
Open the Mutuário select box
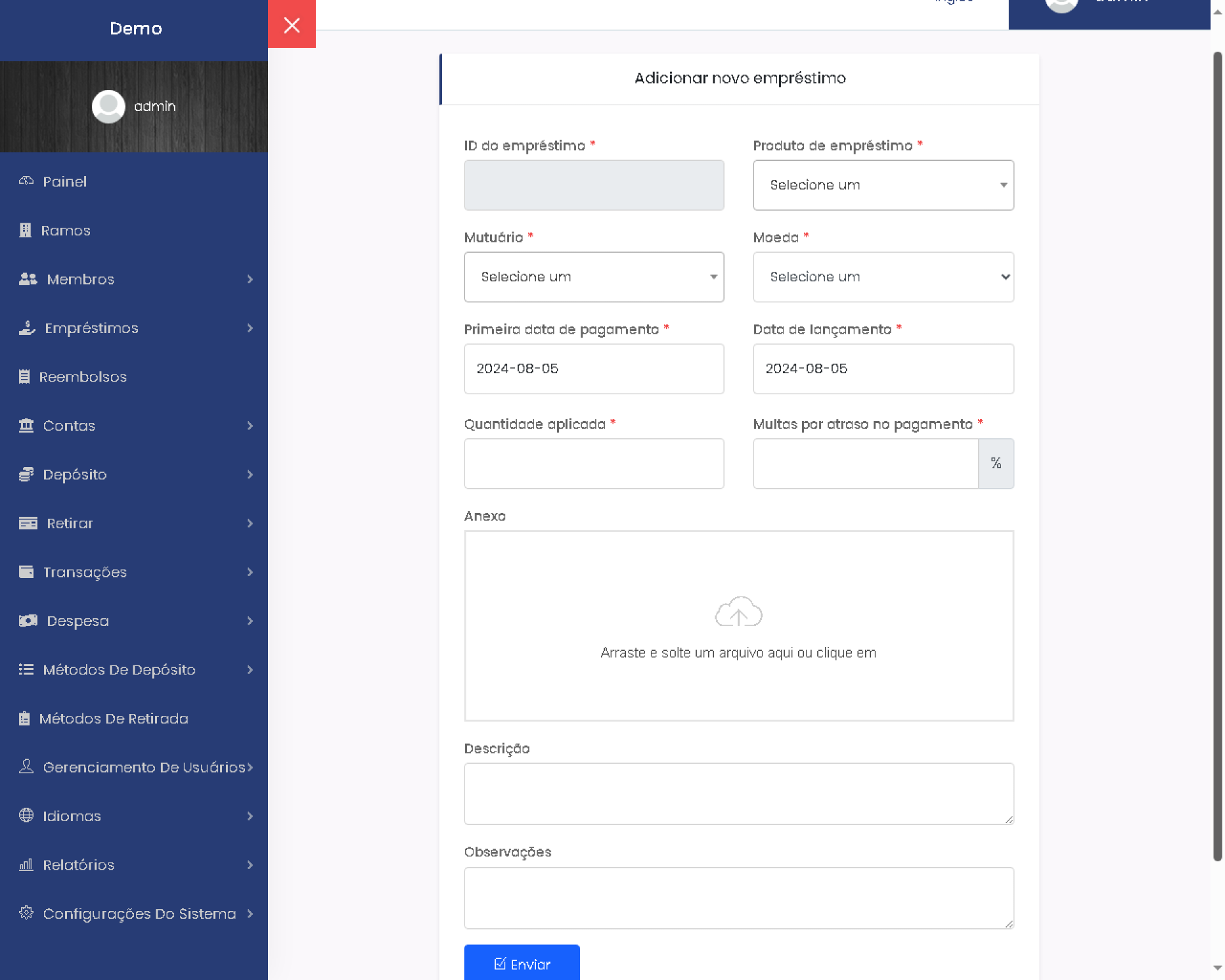coord(593,277)
